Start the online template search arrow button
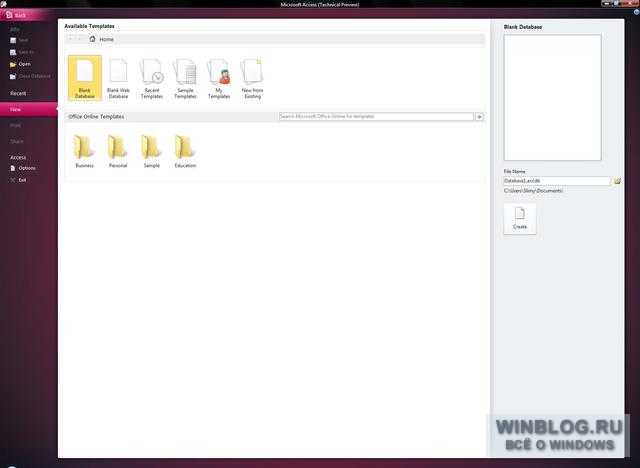Viewport: 640px width, 468px height. (x=480, y=117)
